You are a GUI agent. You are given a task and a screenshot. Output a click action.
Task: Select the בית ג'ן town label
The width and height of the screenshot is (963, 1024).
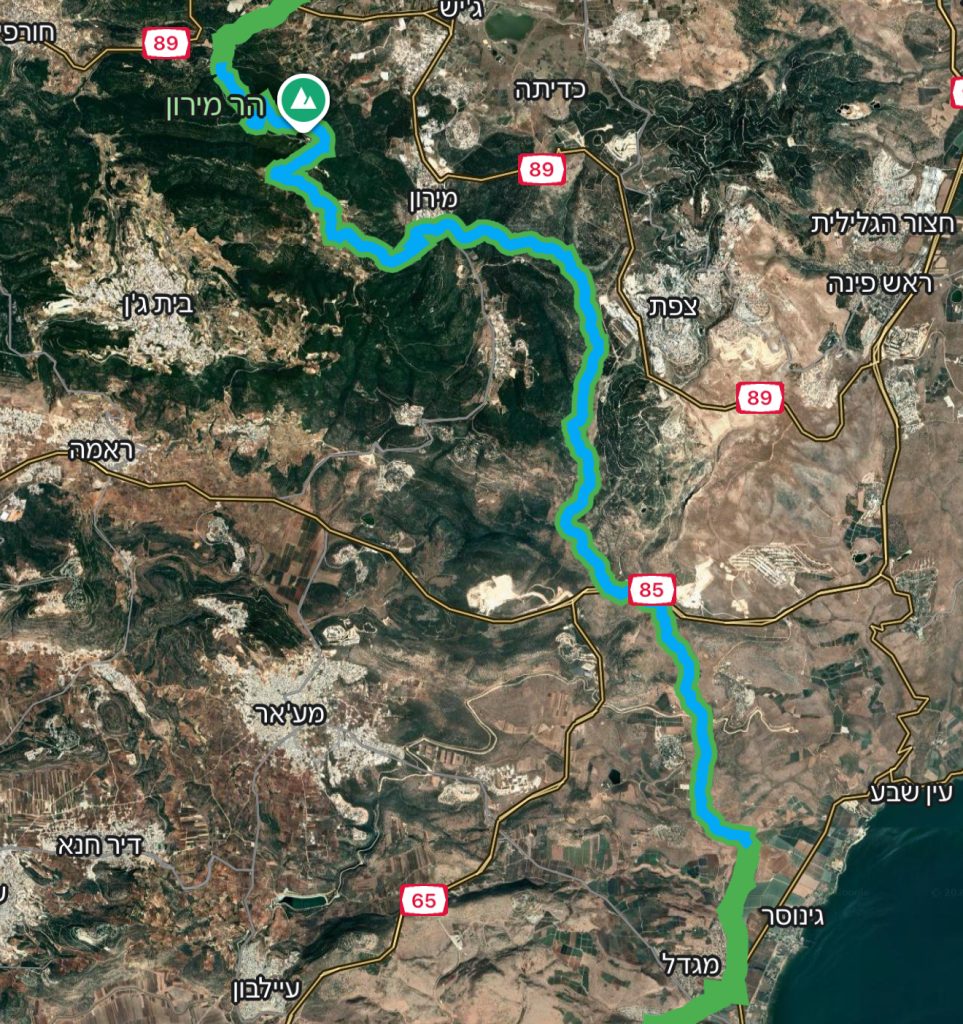[158, 304]
